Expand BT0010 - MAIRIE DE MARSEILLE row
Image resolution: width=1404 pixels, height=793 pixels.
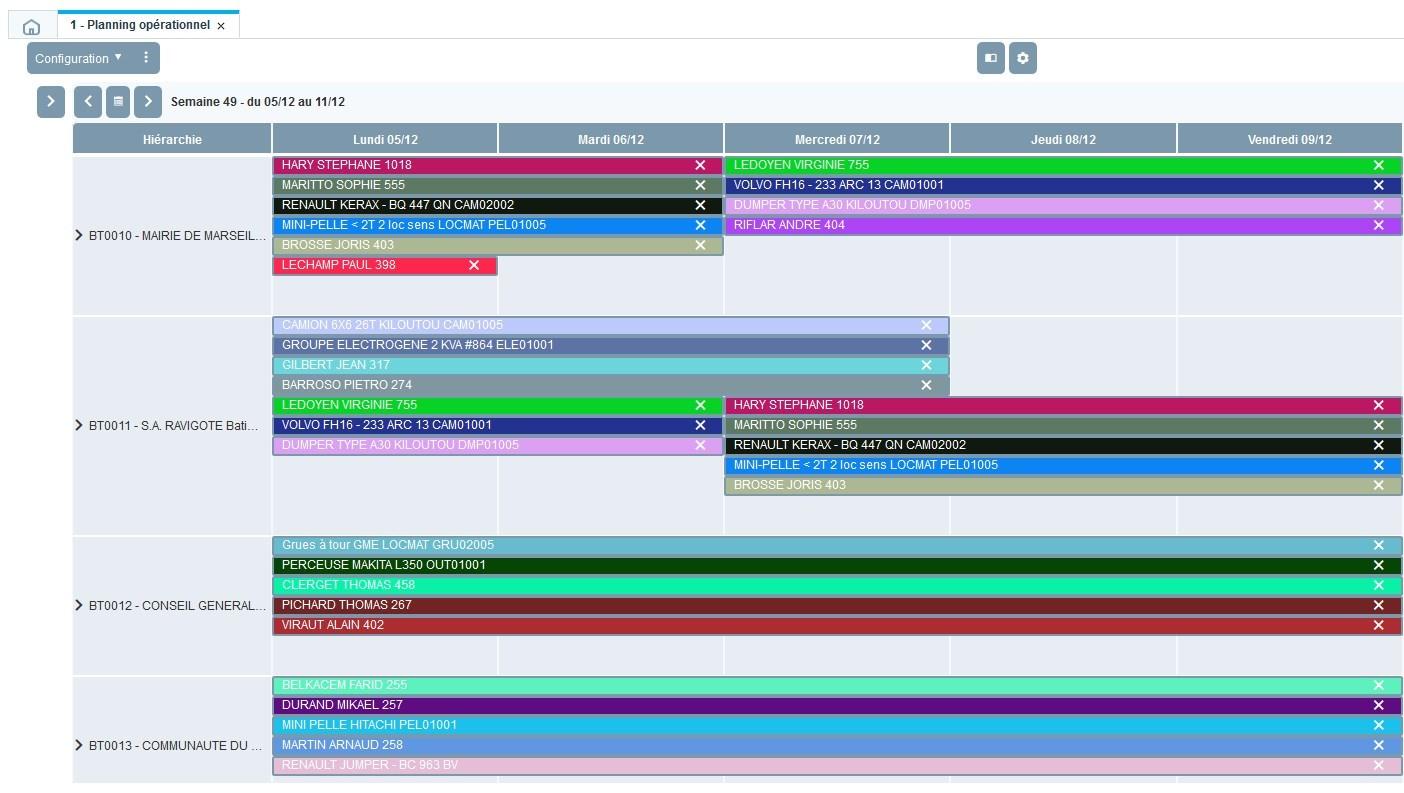point(79,235)
